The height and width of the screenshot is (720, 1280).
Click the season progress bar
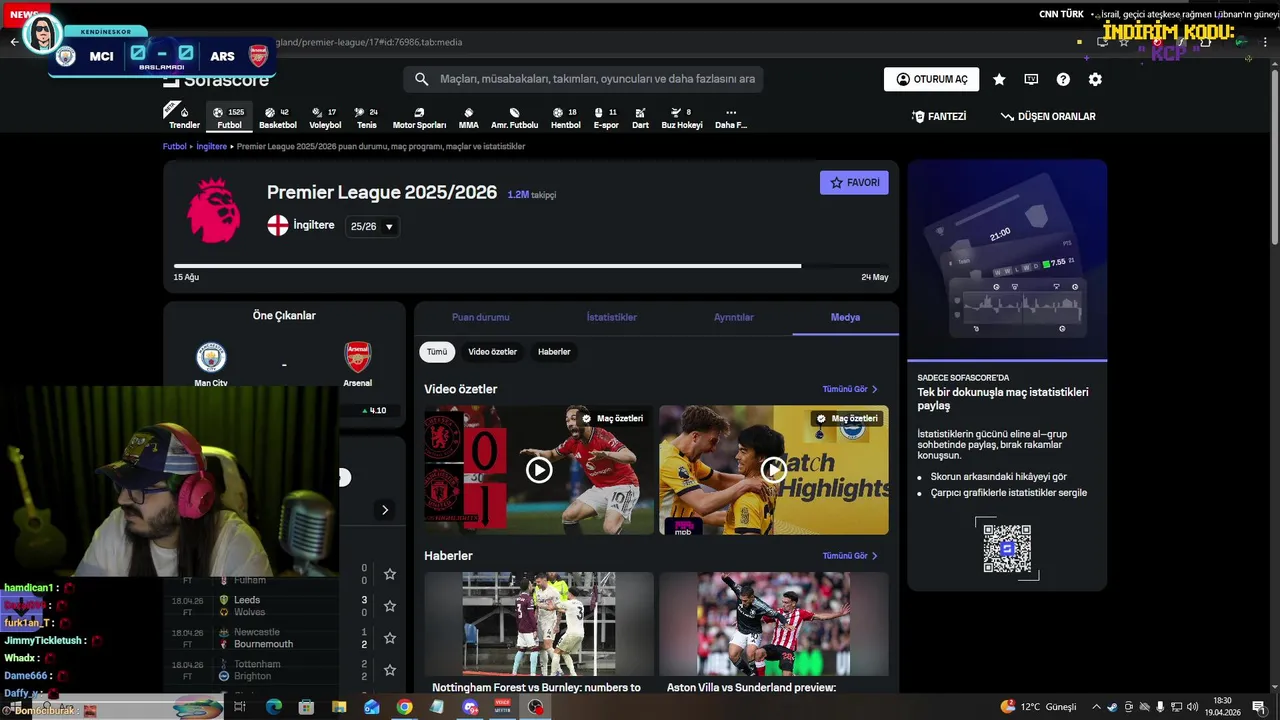click(x=531, y=266)
